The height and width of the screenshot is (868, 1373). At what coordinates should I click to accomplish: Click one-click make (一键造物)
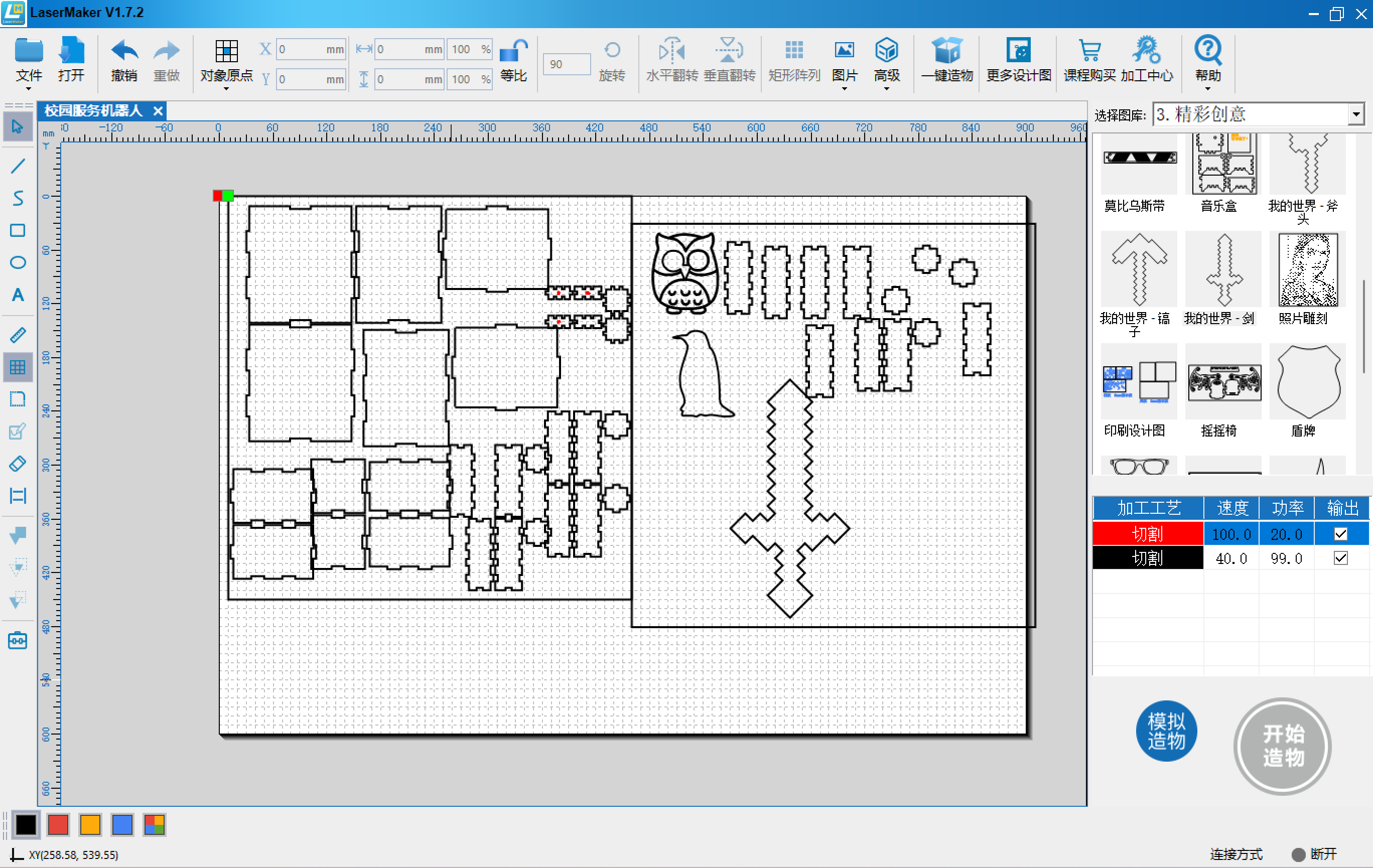click(947, 60)
